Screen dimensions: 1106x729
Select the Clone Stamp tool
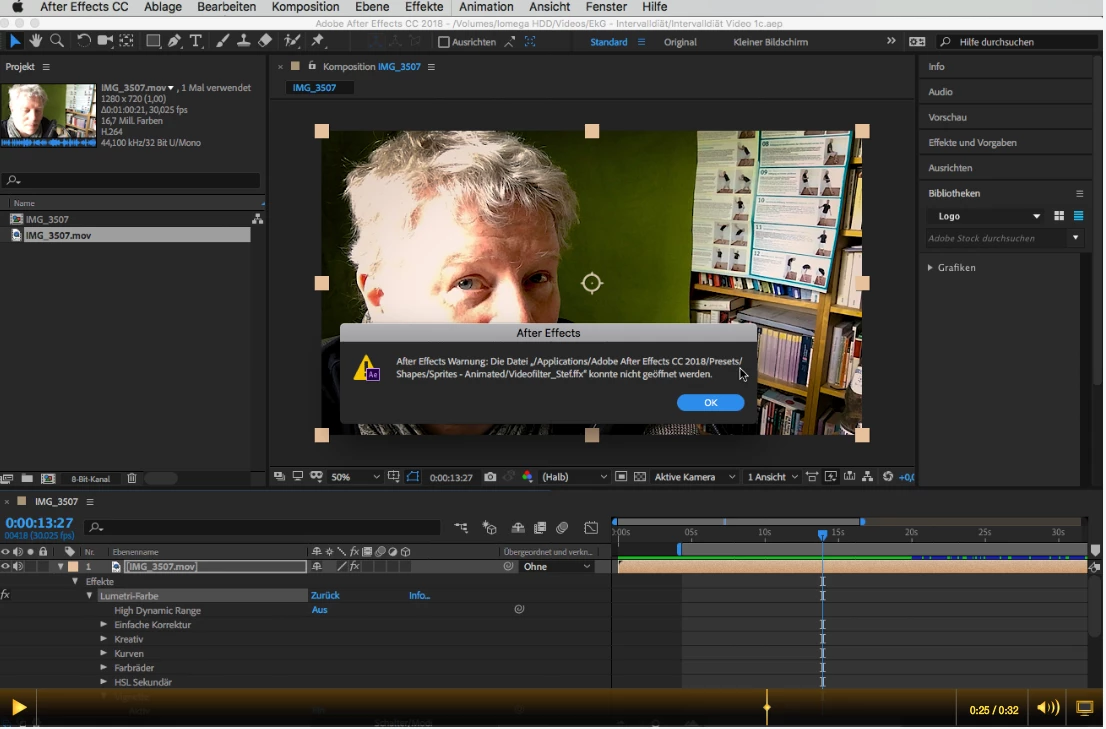(243, 41)
